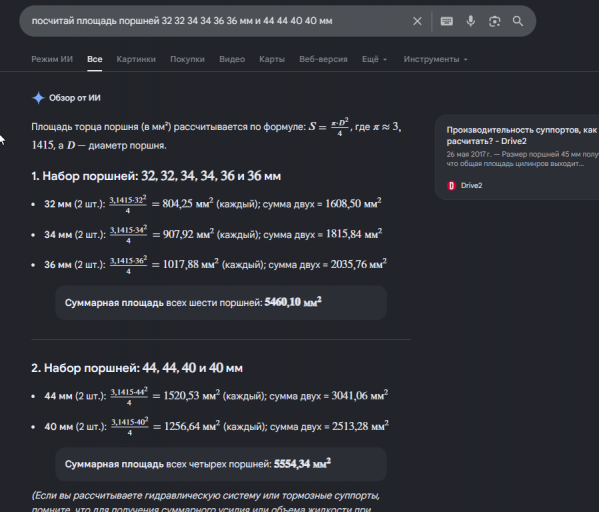This screenshot has height=512, width=599.
Task: Open the on-screen keyboard icon
Action: click(447, 21)
